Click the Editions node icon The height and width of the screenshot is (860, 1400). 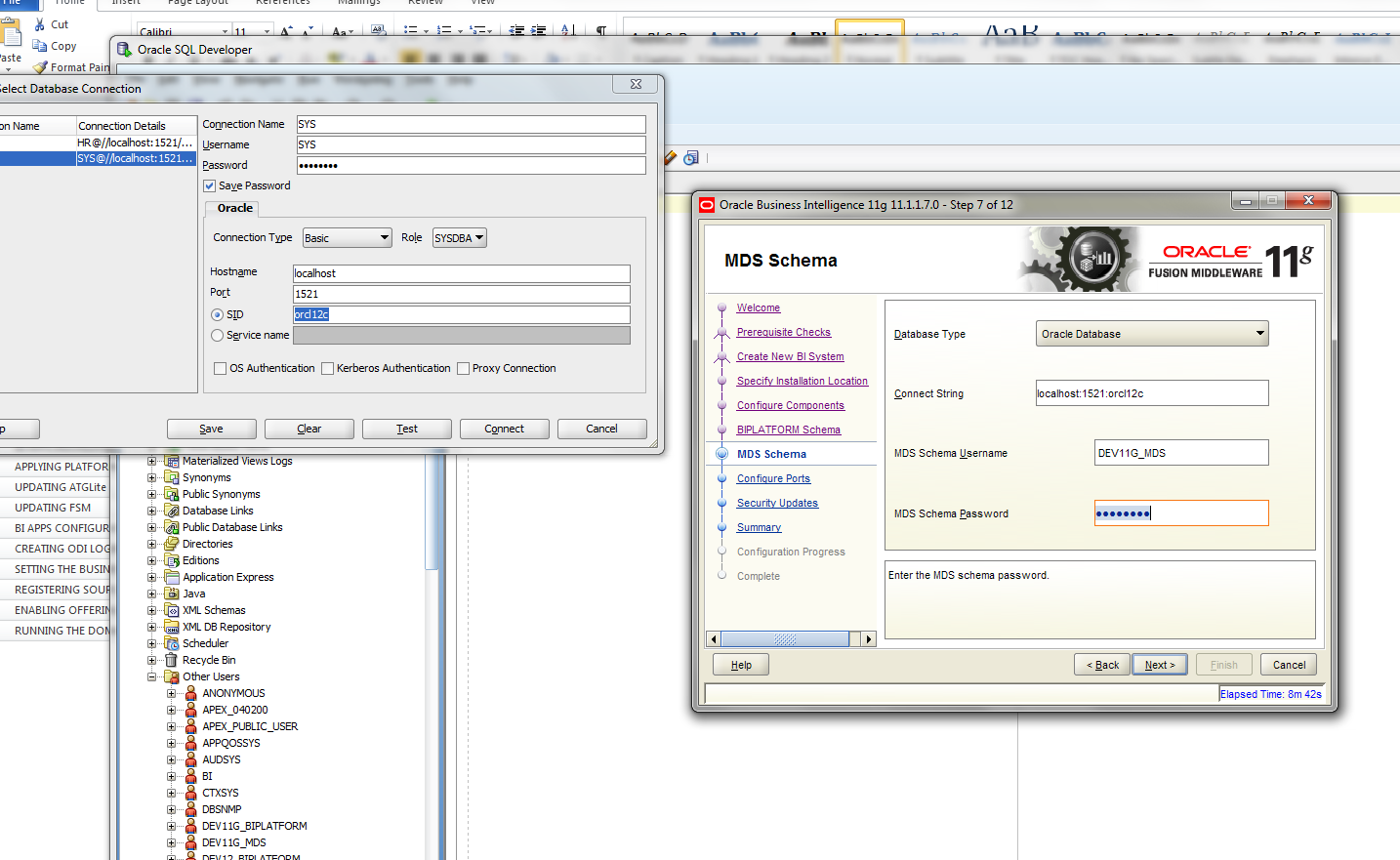click(x=172, y=560)
